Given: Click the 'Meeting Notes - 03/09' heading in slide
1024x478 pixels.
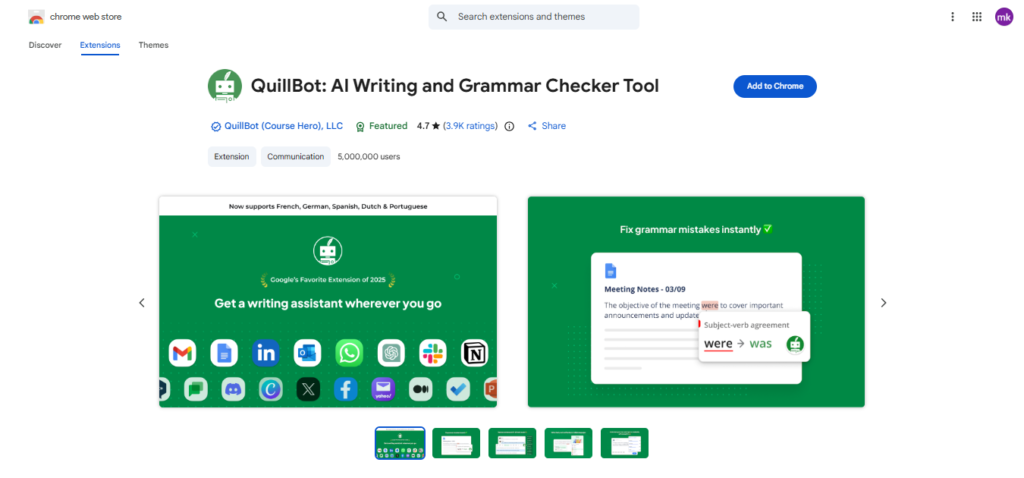Looking at the screenshot, I should coord(645,289).
